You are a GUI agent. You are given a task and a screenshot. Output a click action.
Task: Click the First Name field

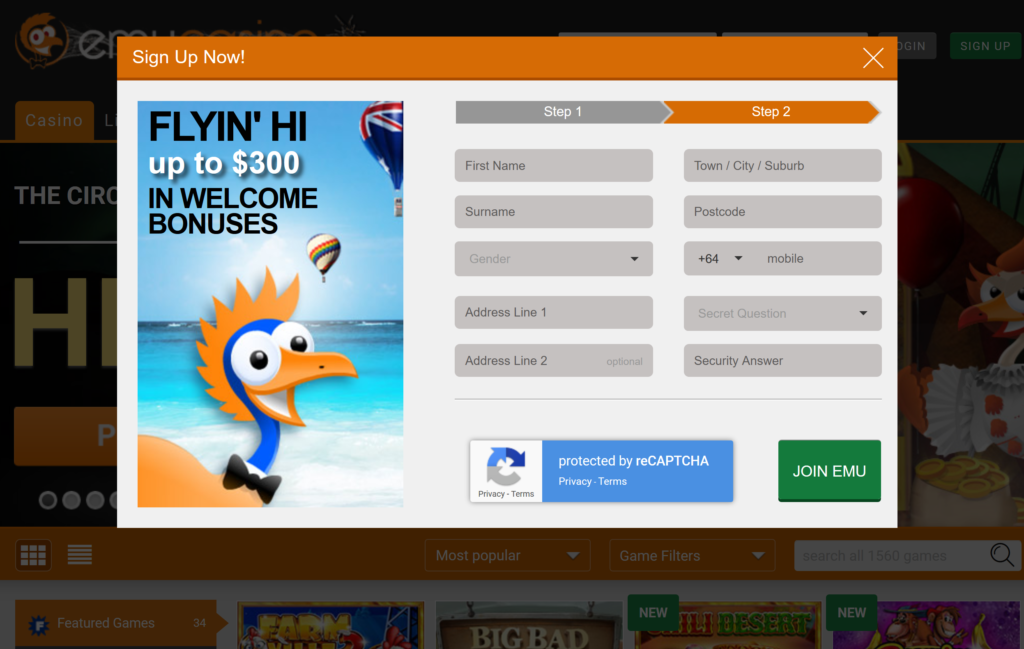coord(553,166)
